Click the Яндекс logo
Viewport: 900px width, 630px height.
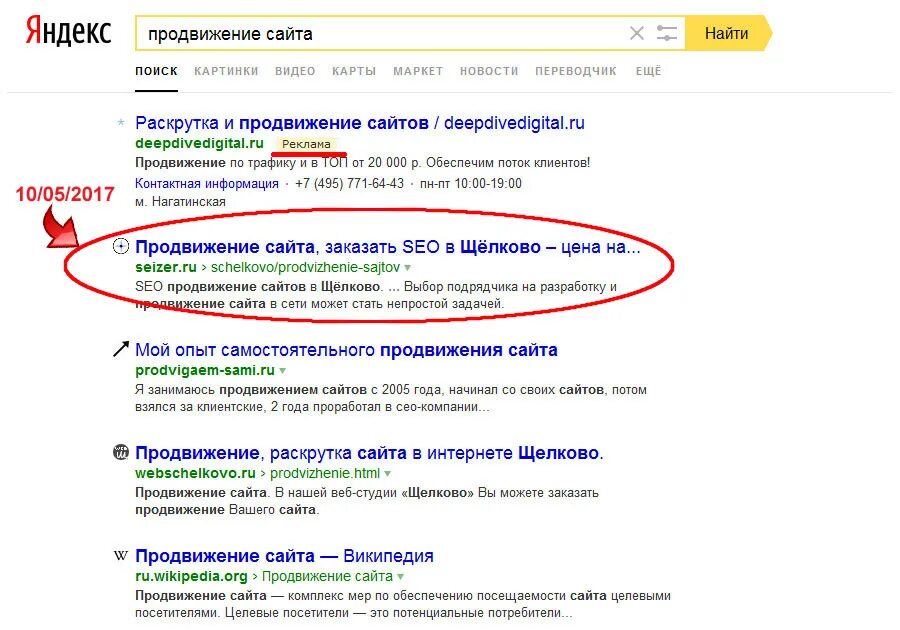(68, 32)
